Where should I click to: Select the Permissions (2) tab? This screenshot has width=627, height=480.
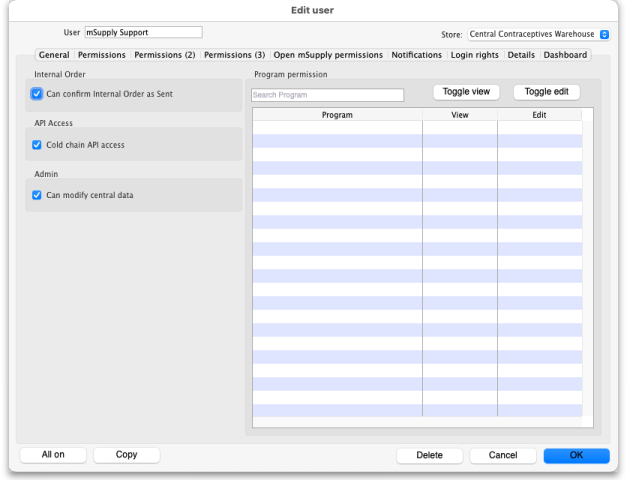tap(164, 55)
